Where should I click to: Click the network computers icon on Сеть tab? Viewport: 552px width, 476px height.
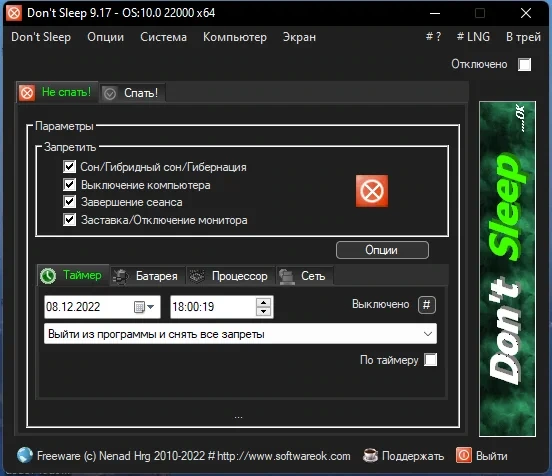pyautogui.click(x=287, y=277)
